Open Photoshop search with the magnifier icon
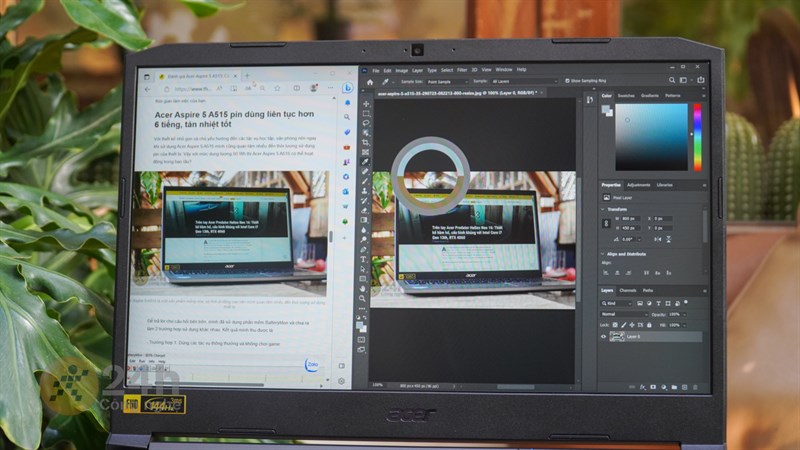800x450 pixels. tap(672, 80)
